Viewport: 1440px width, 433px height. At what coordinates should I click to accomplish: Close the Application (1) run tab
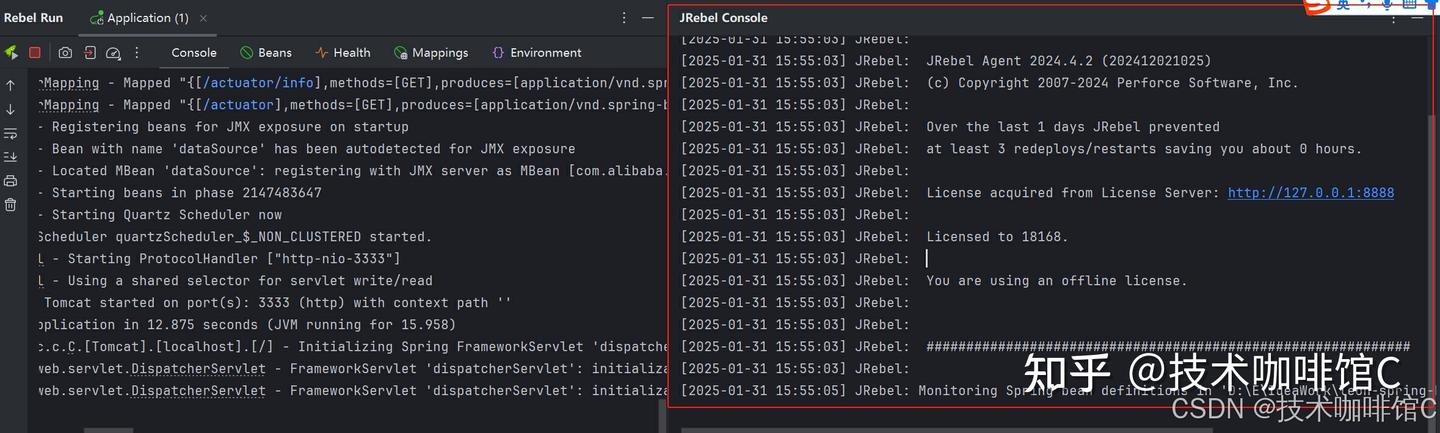coord(204,18)
